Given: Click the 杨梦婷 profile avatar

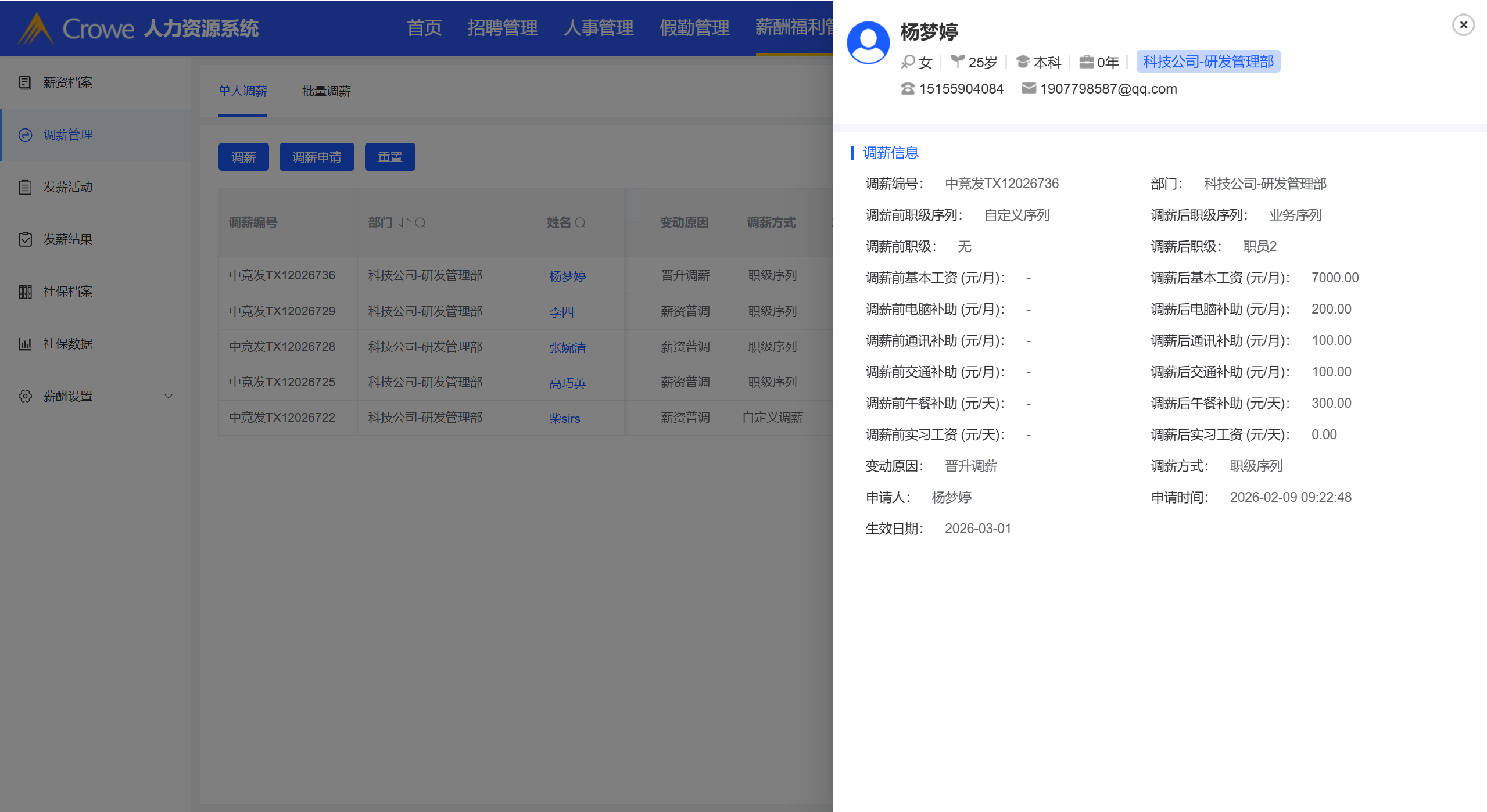Looking at the screenshot, I should click(868, 42).
